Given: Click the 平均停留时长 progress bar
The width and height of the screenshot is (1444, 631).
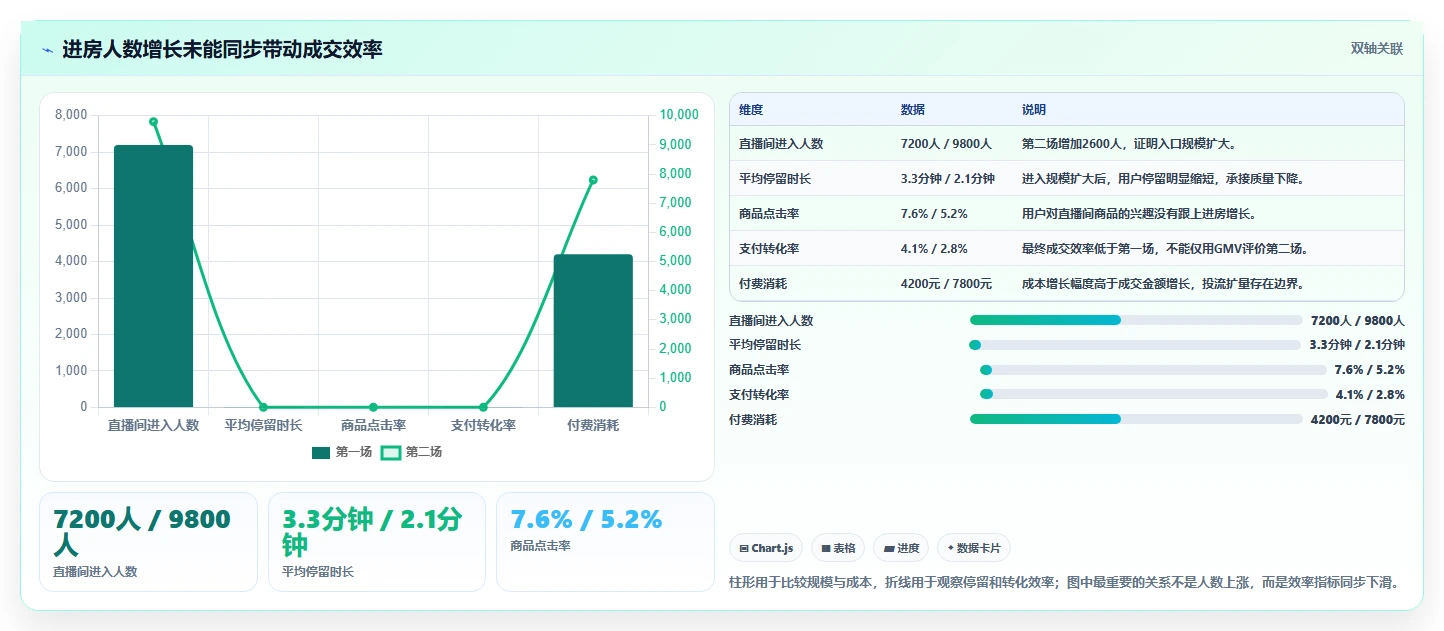Looking at the screenshot, I should click(1135, 345).
